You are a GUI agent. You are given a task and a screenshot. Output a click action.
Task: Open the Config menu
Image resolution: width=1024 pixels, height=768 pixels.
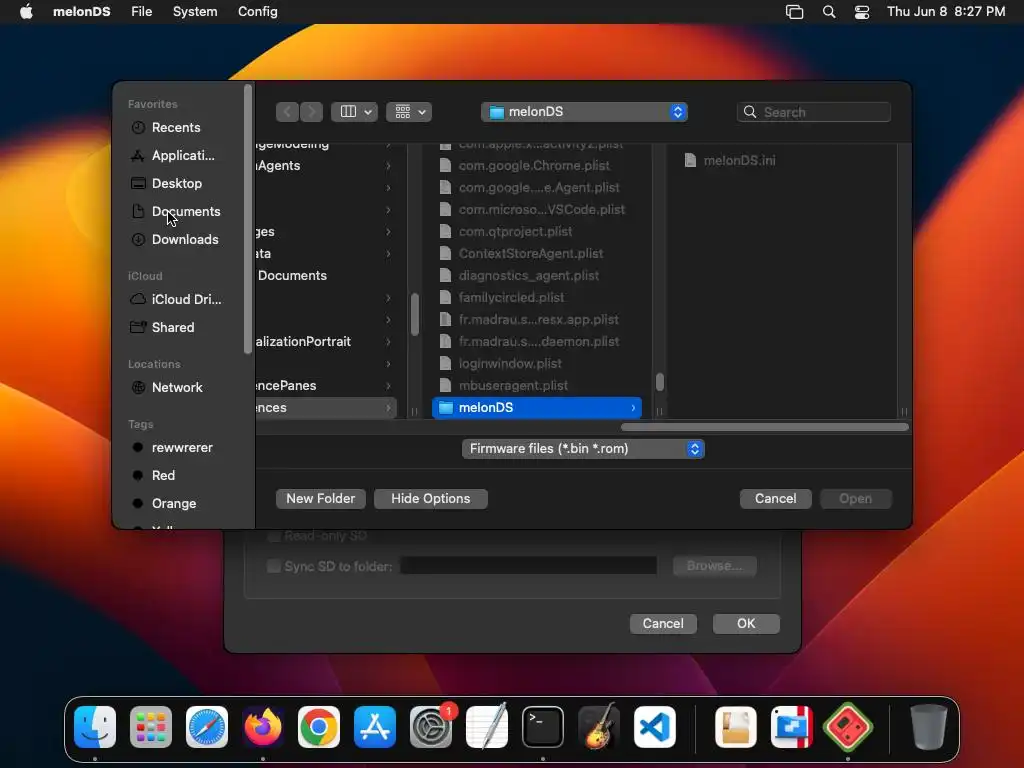[x=257, y=12]
